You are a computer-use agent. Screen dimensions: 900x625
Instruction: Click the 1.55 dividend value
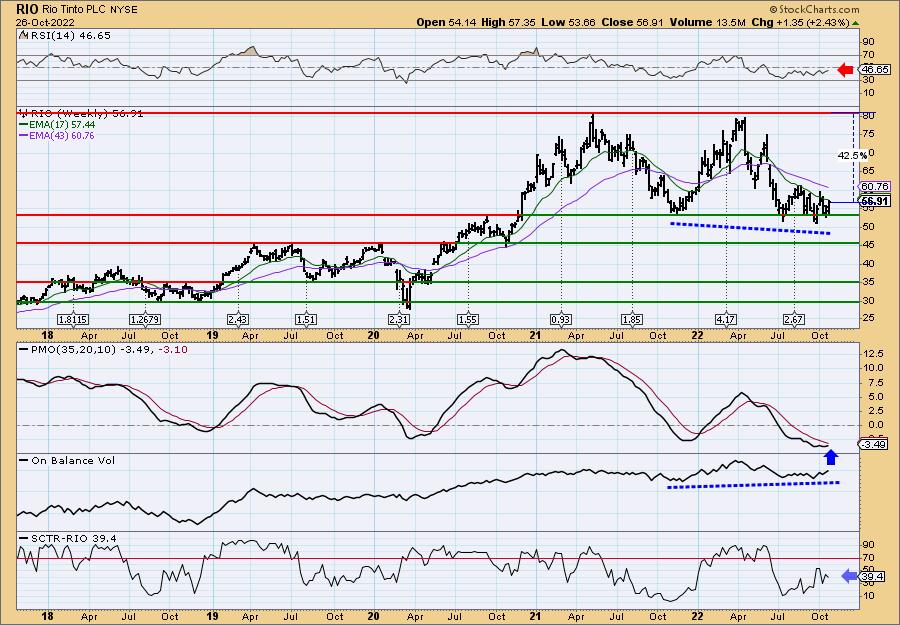click(x=468, y=319)
